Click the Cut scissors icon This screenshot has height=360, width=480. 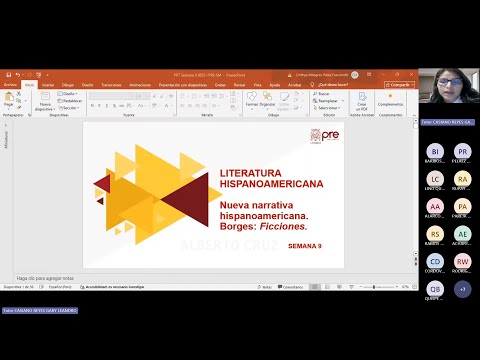point(19,94)
